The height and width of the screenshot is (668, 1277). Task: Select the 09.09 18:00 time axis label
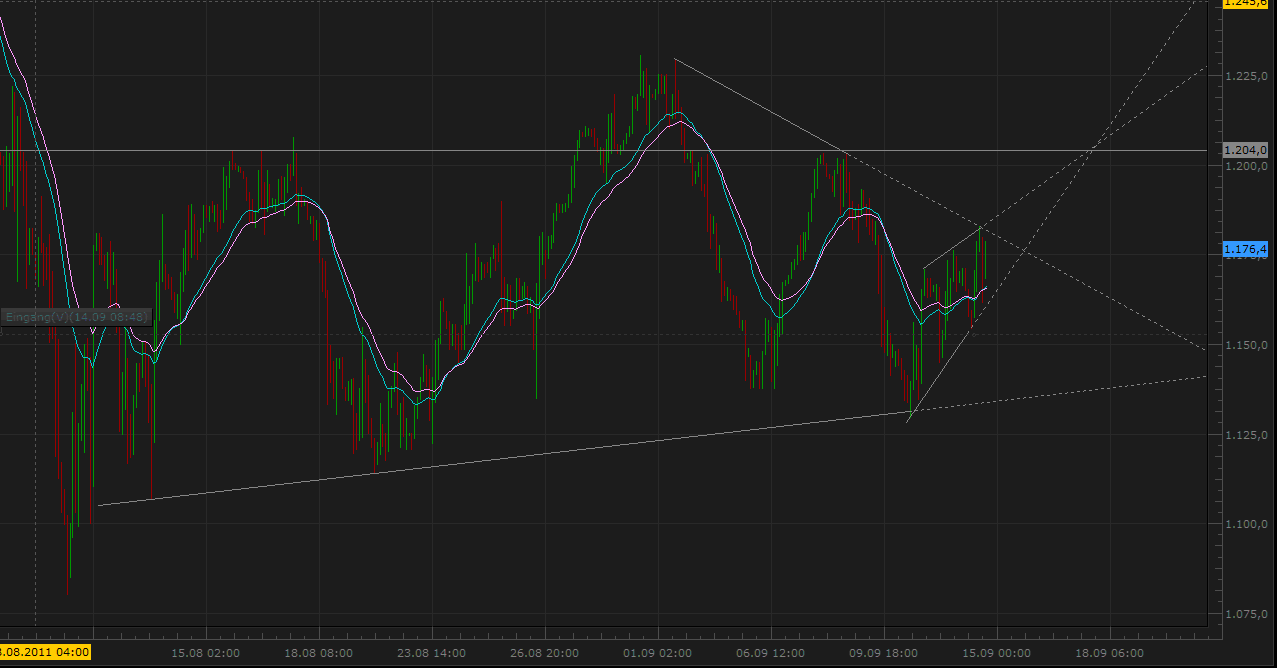(x=883, y=653)
